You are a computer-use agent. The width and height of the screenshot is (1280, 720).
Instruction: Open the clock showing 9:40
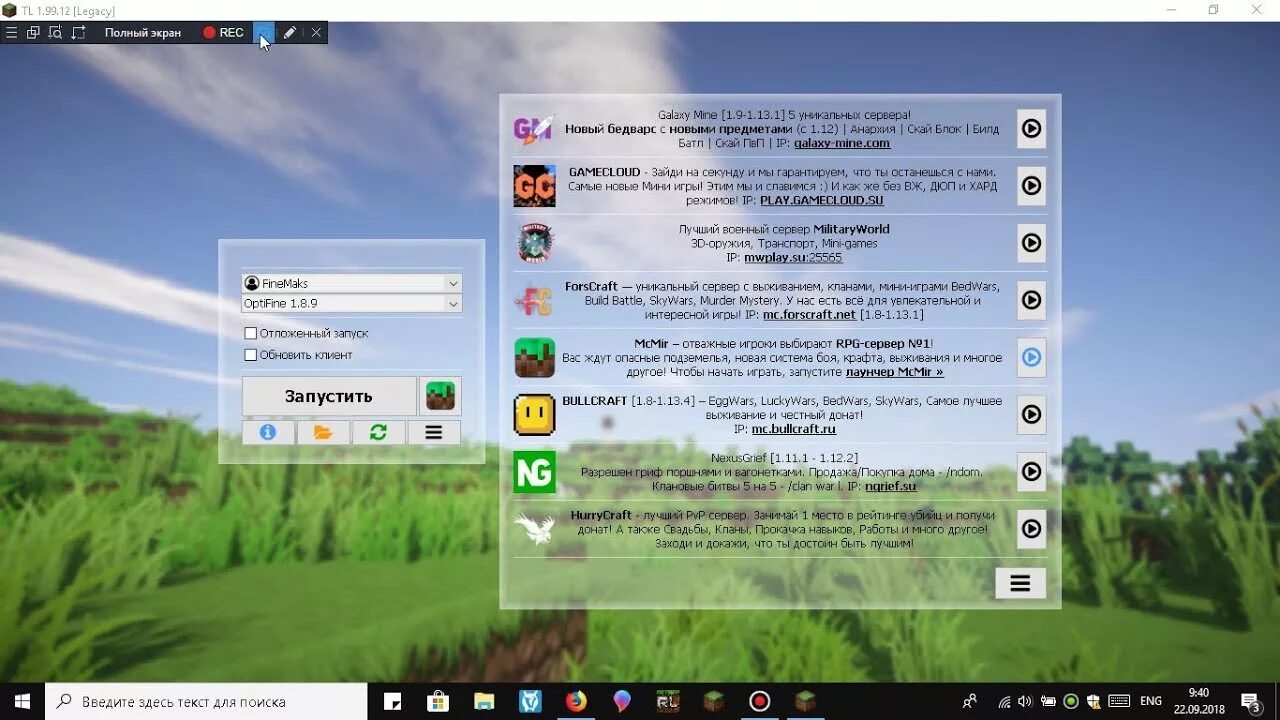pyautogui.click(x=1199, y=701)
